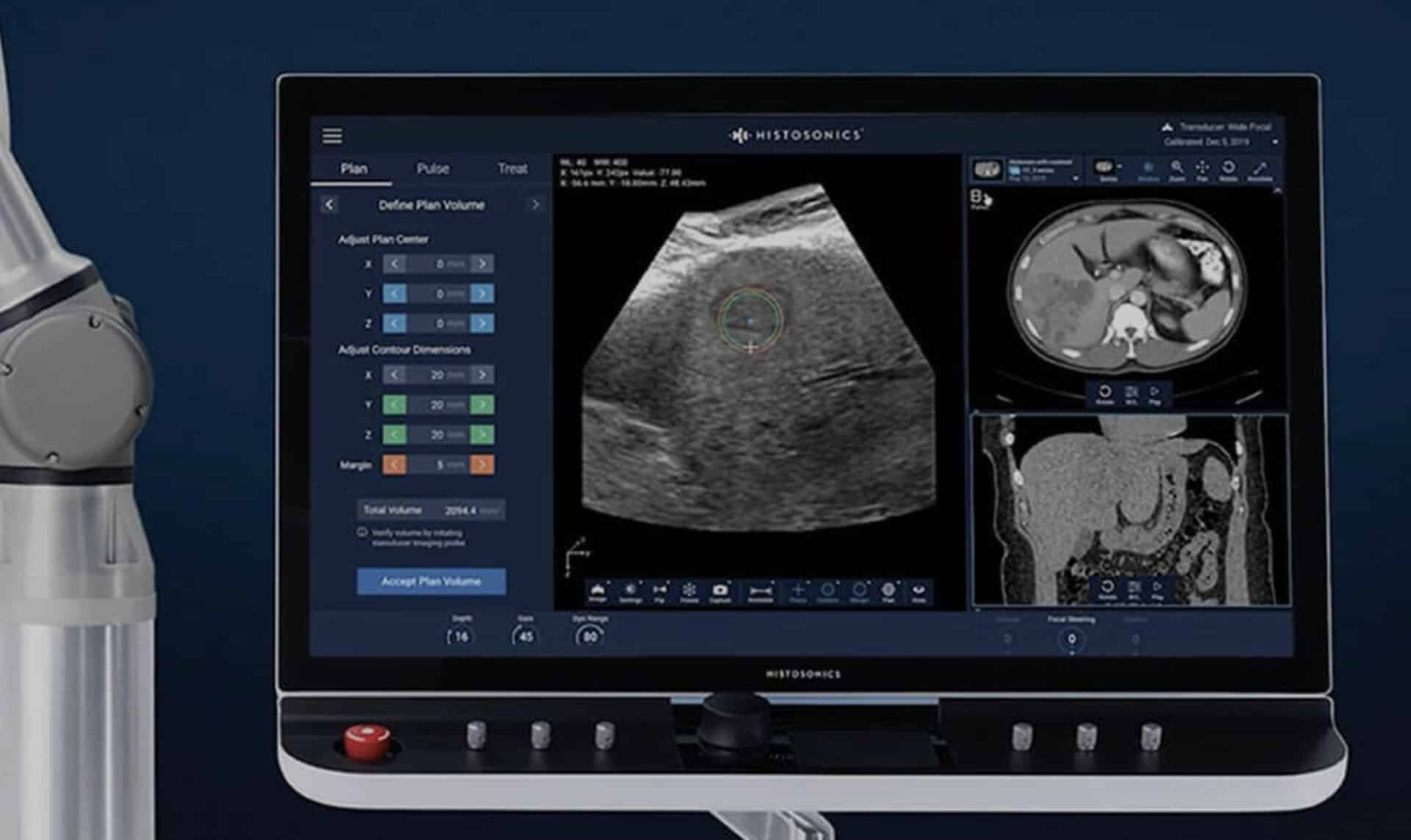Select the CT Annotate tool

(x=1260, y=170)
